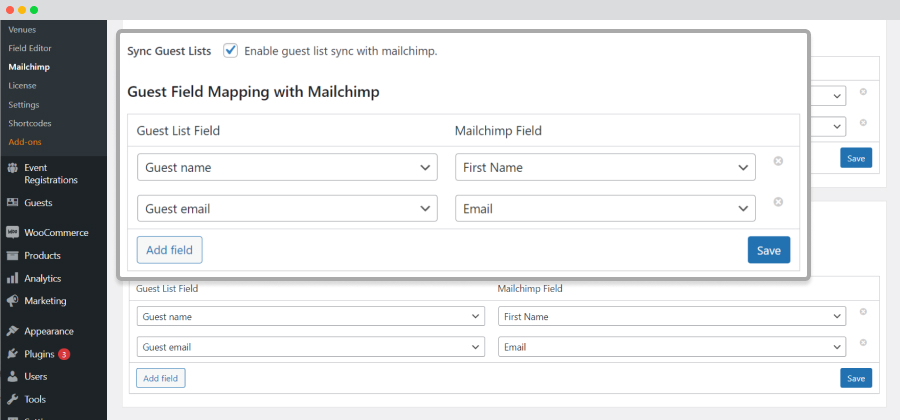Remove lower Guest name row with x icon
The width and height of the screenshot is (900, 420).
[863, 312]
